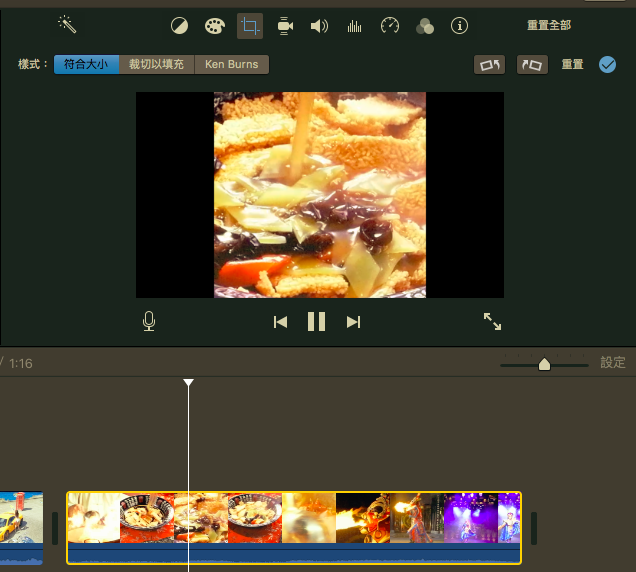
Task: Open the speed gauge control
Action: pyautogui.click(x=390, y=26)
